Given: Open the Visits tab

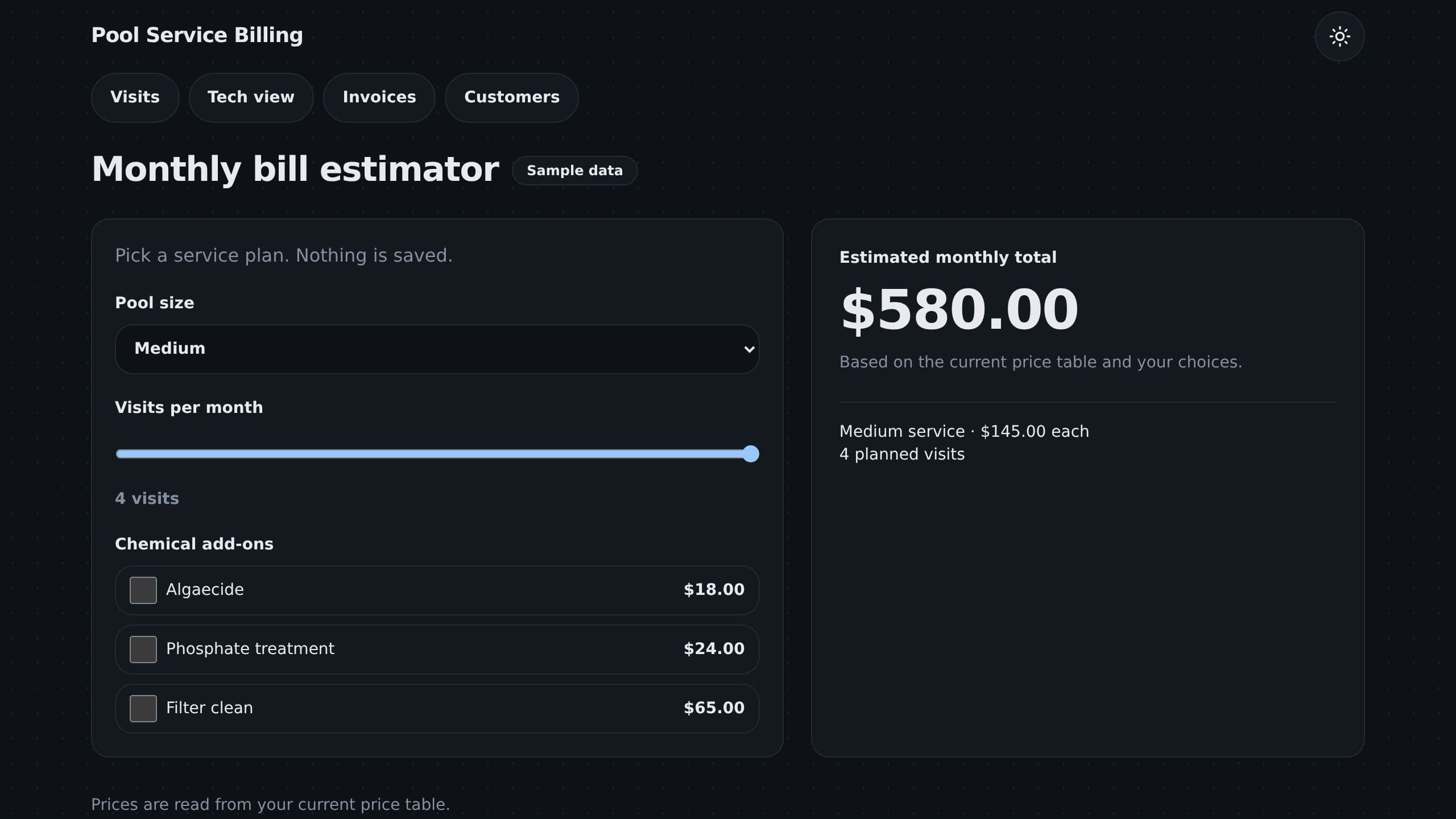Looking at the screenshot, I should pos(135,97).
